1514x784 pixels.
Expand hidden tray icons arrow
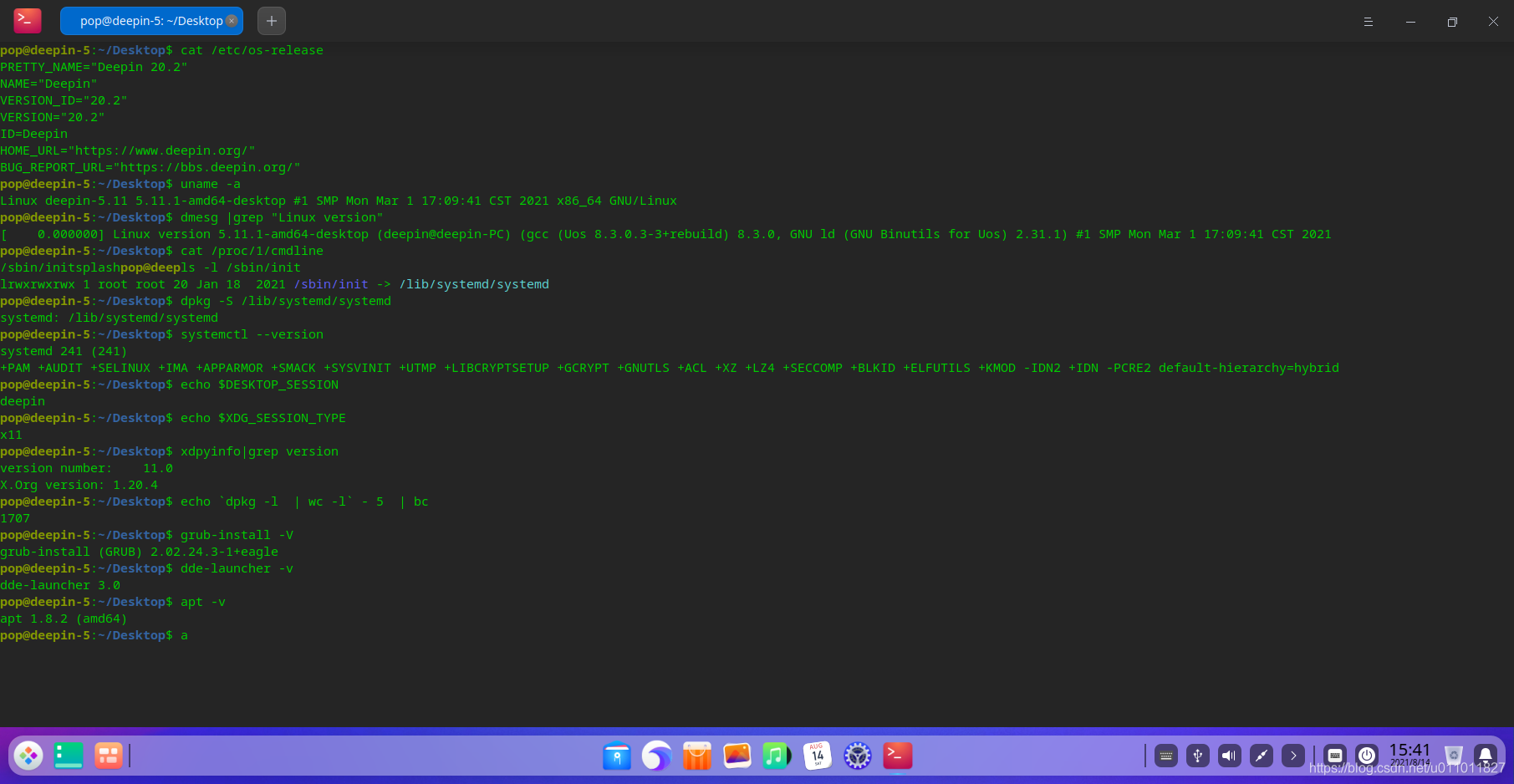[1293, 756]
